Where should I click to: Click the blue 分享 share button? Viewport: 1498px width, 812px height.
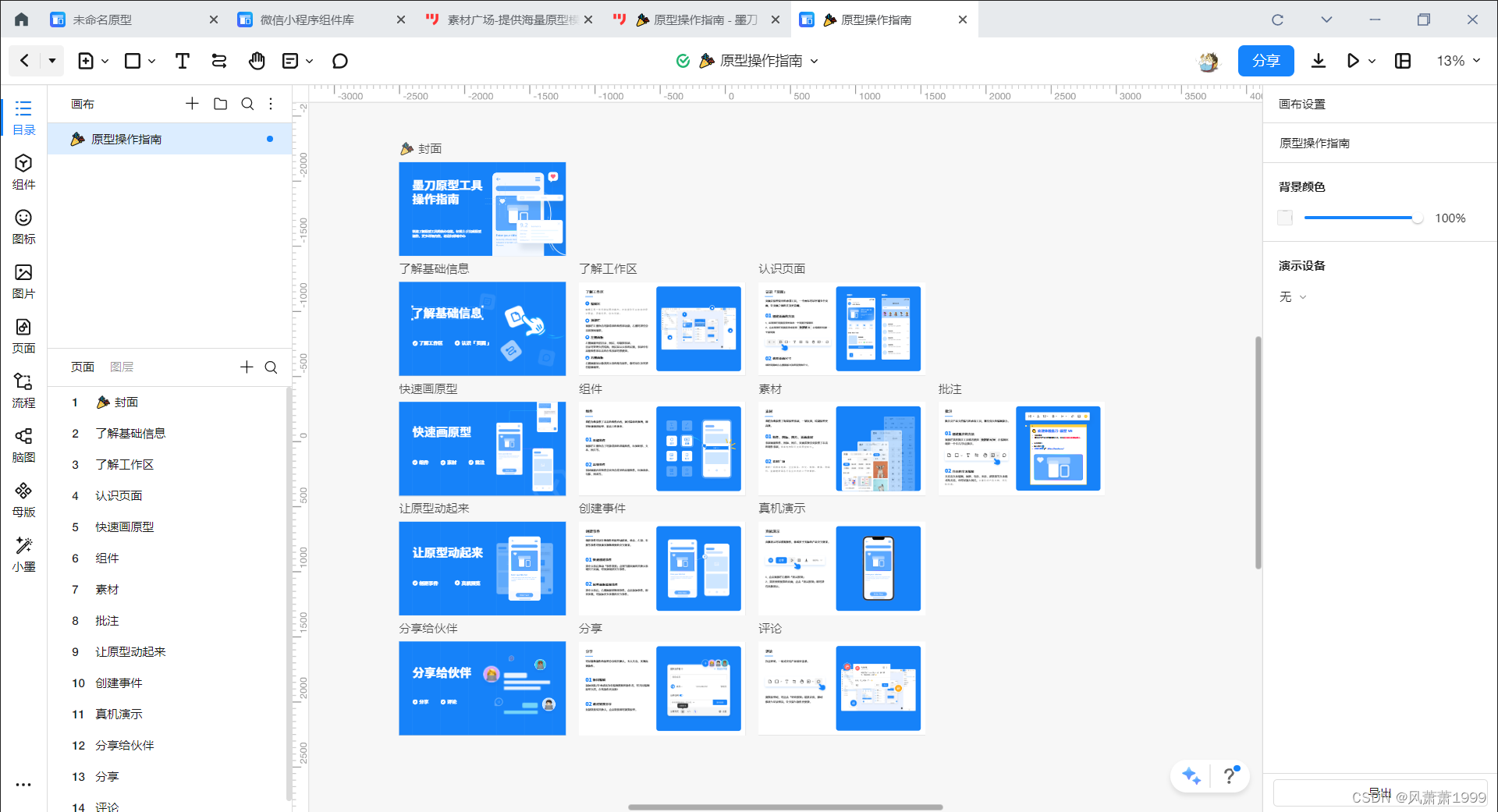1265,61
